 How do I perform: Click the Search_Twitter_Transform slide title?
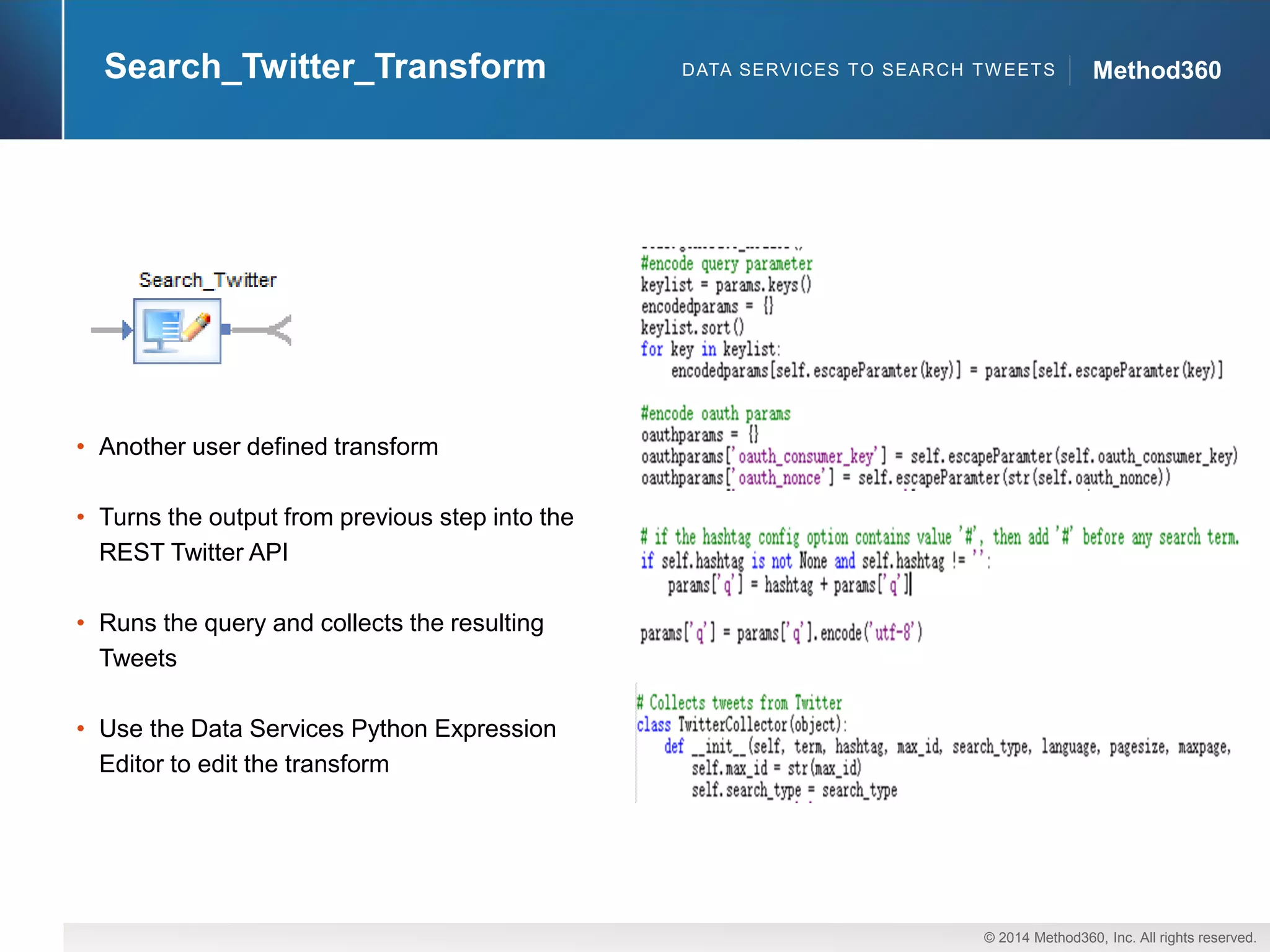click(x=325, y=66)
